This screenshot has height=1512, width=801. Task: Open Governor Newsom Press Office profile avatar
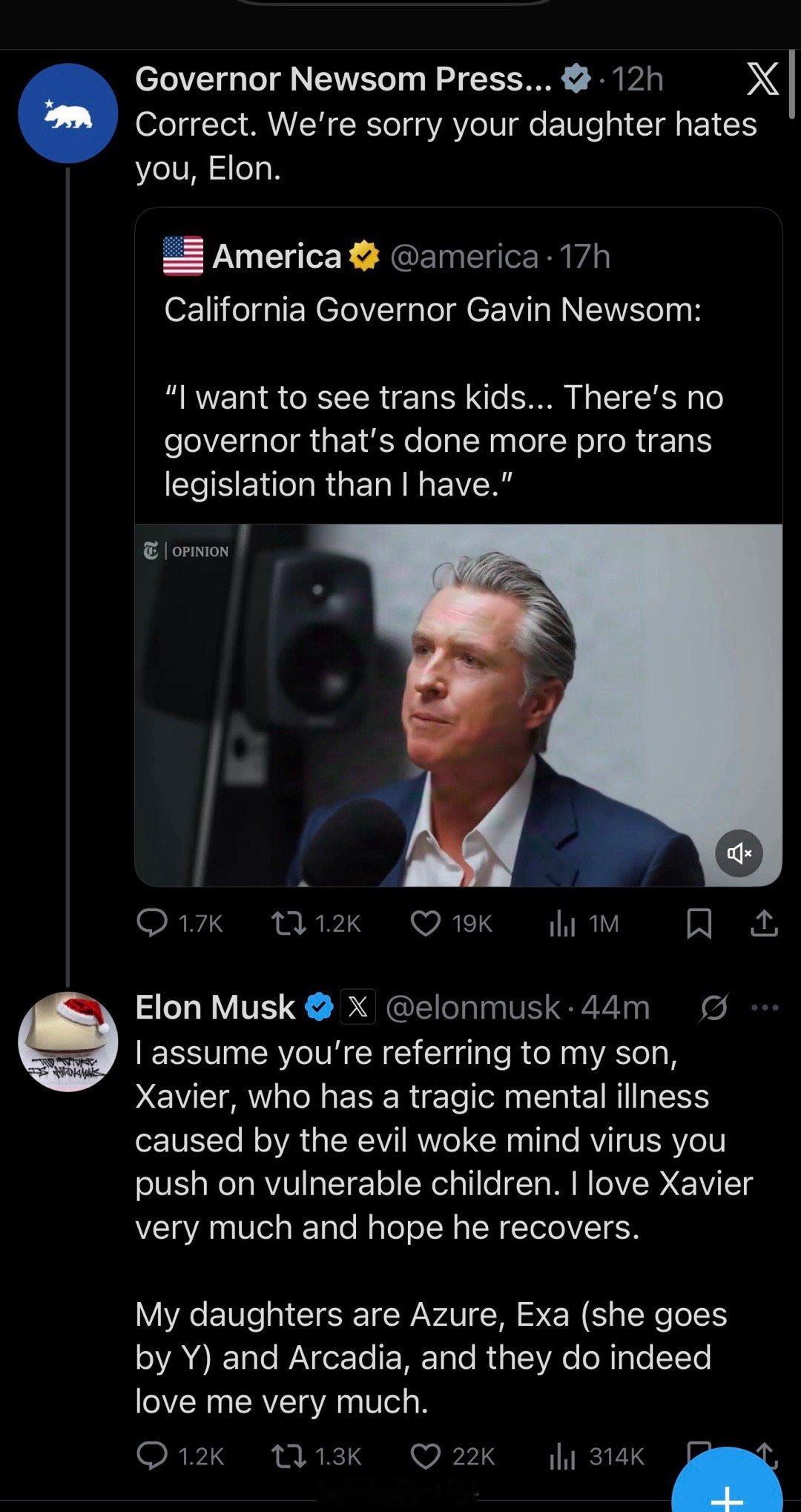coord(67,114)
